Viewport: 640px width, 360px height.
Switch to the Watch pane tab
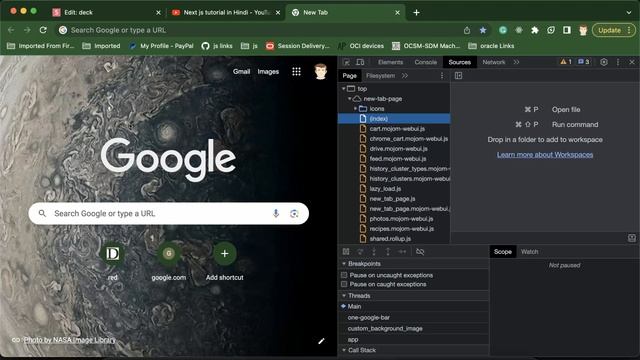[529, 251]
